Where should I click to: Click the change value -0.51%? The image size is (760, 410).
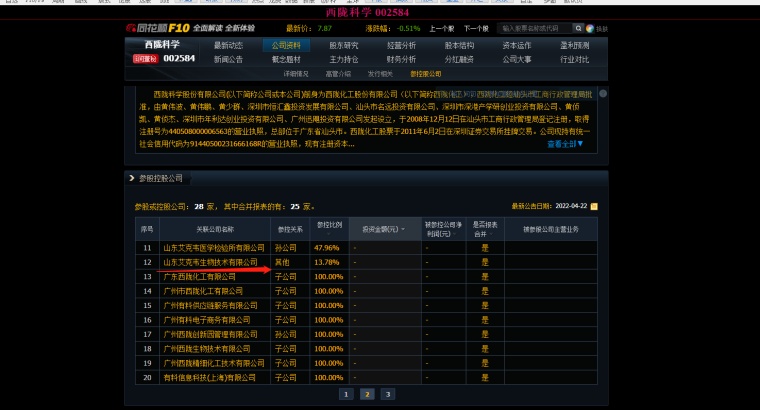(x=407, y=29)
